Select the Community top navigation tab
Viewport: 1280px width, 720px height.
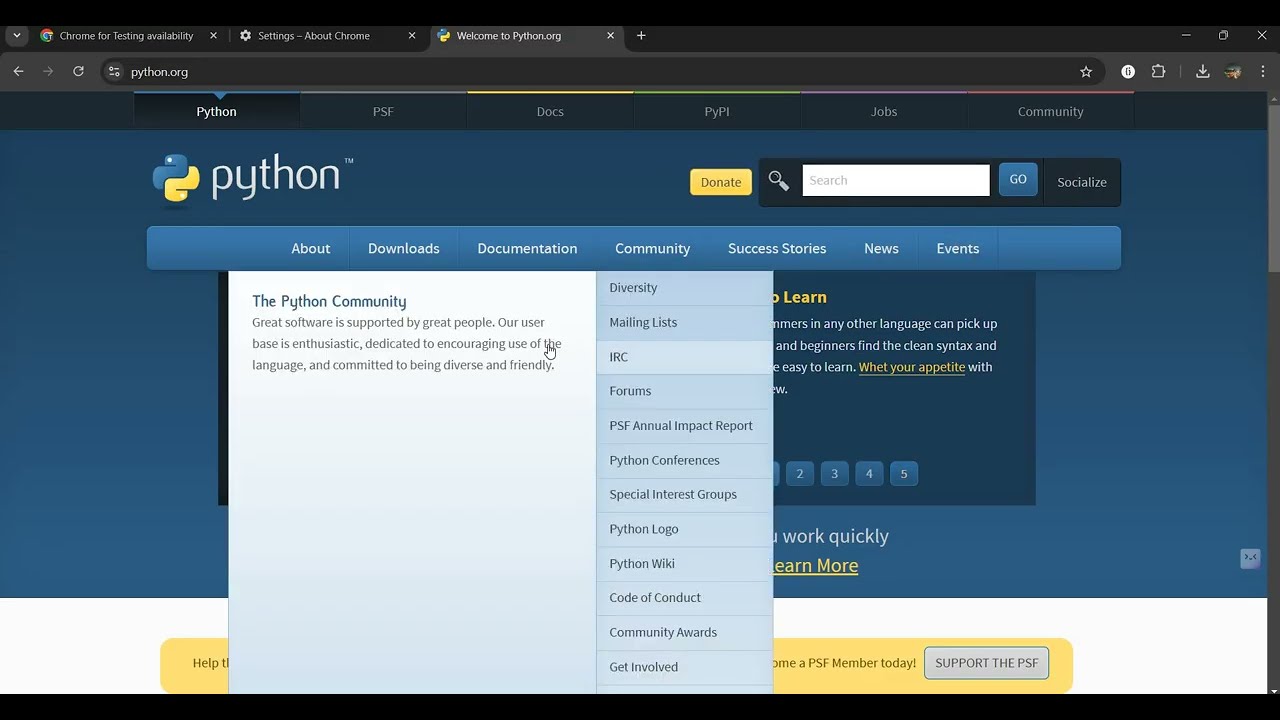[1050, 111]
